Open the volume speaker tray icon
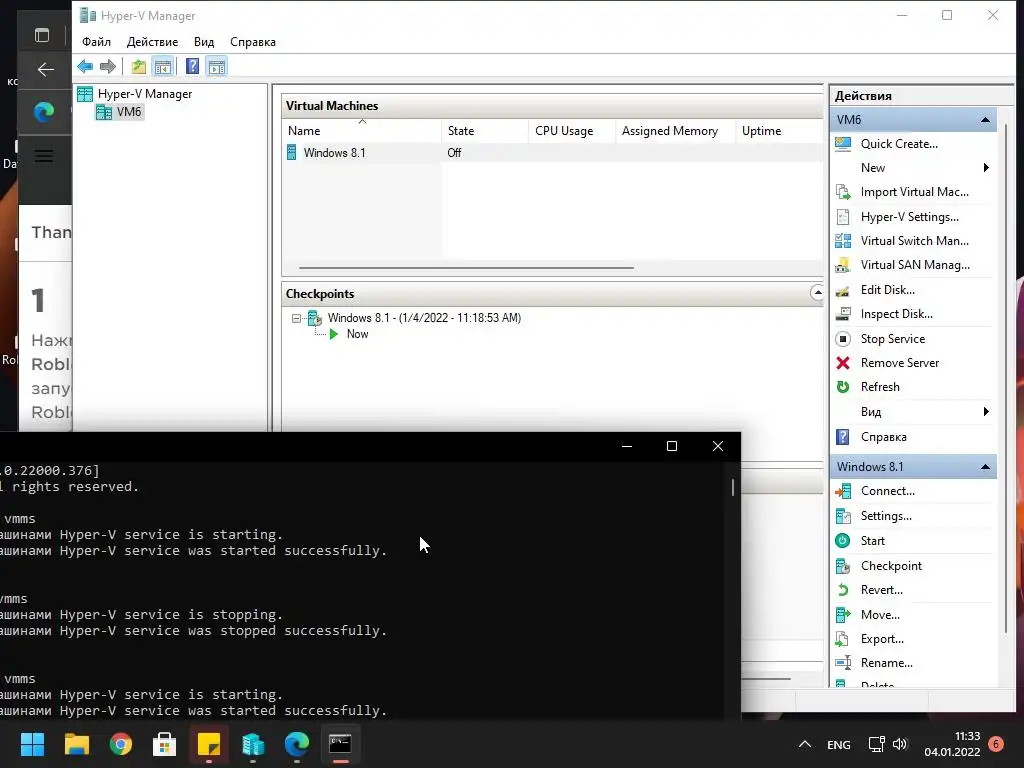 click(x=900, y=744)
